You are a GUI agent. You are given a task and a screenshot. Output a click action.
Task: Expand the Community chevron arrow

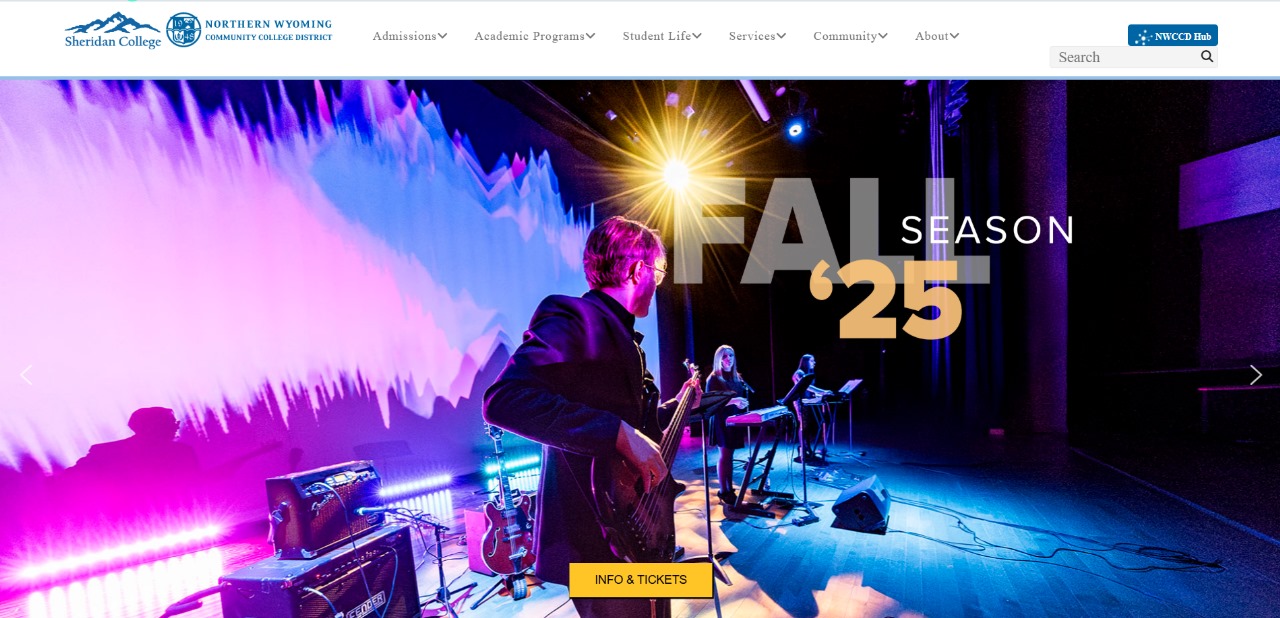pos(883,36)
